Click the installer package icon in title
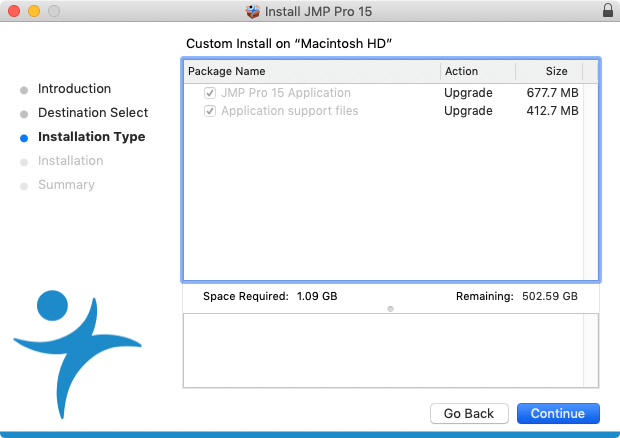Screen dimensions: 620x438 pos(253,11)
